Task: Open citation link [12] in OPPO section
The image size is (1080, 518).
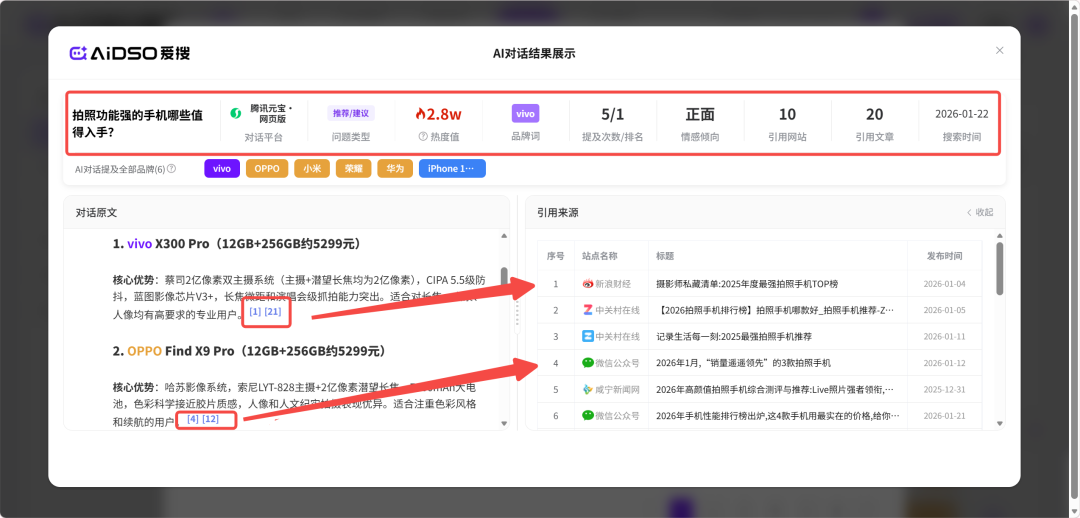Action: pyautogui.click(x=211, y=419)
